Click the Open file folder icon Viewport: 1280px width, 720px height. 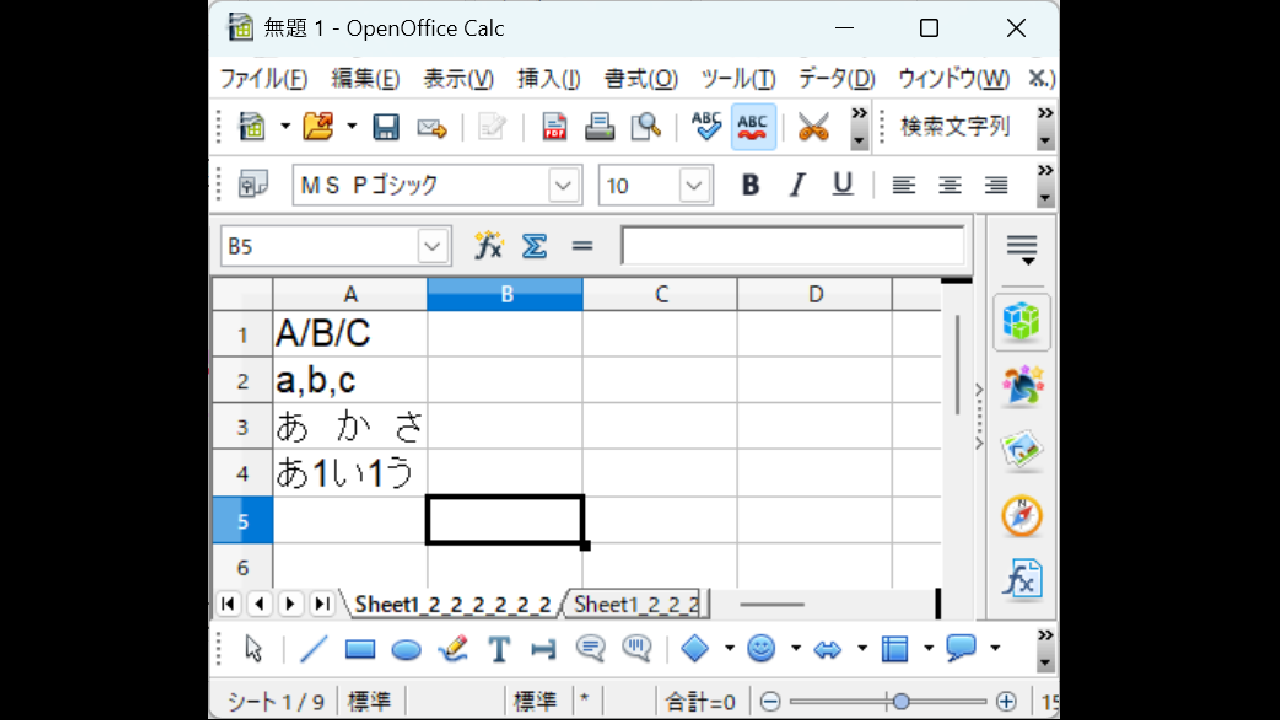click(318, 127)
